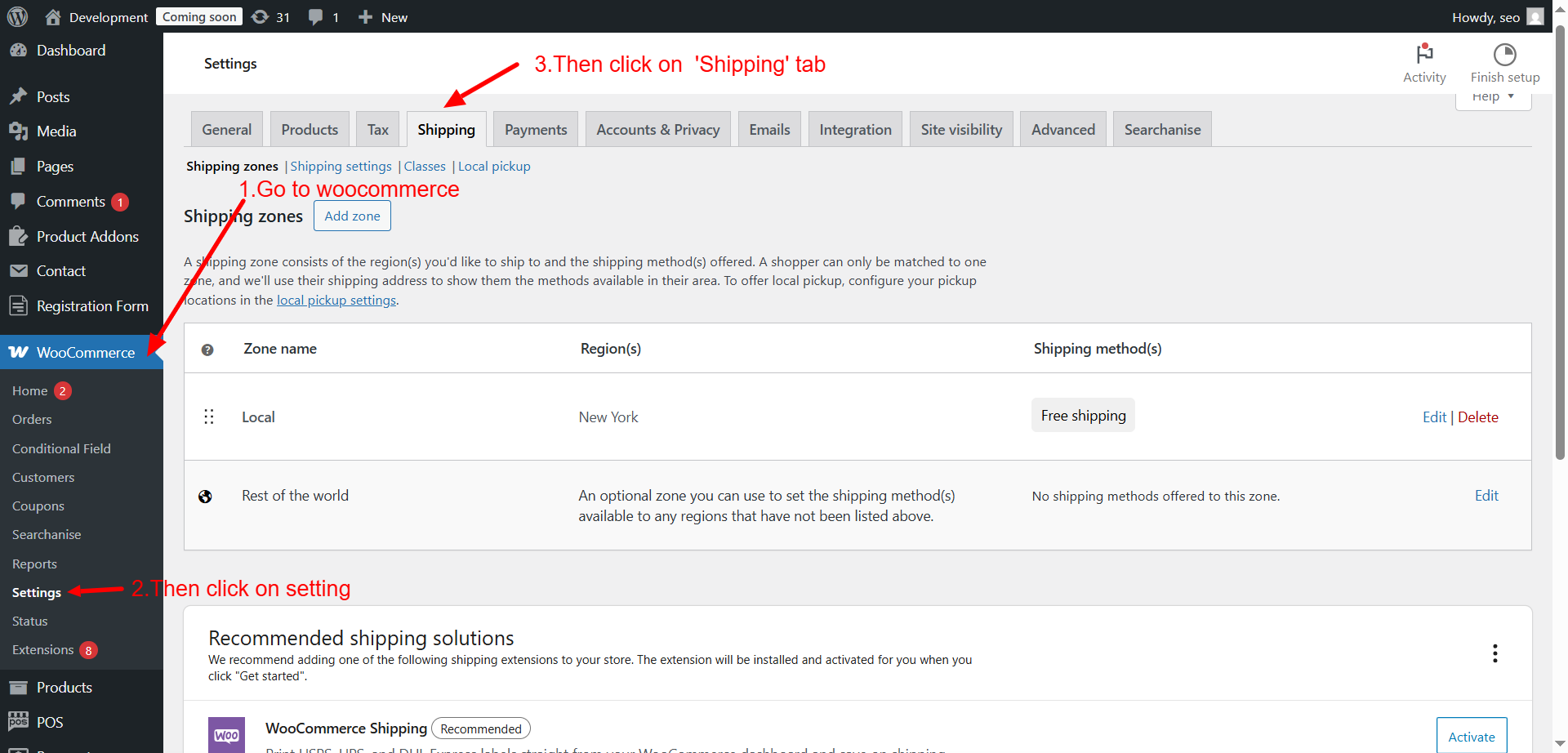This screenshot has width=1568, height=753.
Task: Click the Pages icon in sidebar
Action: tap(18, 166)
